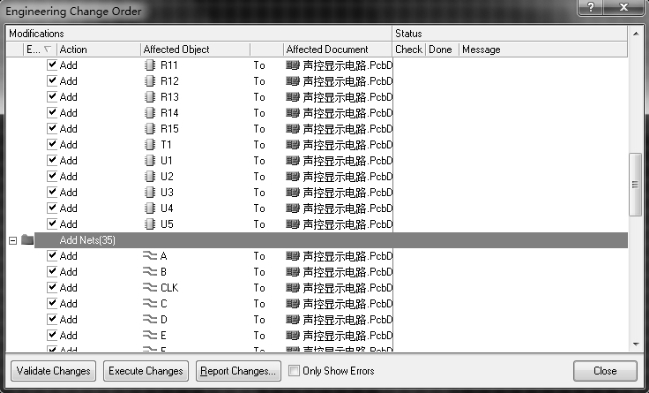Viewport: 649px width, 393px height.
Task: Click the Add Nets folder icon
Action: pyautogui.click(x=27, y=240)
